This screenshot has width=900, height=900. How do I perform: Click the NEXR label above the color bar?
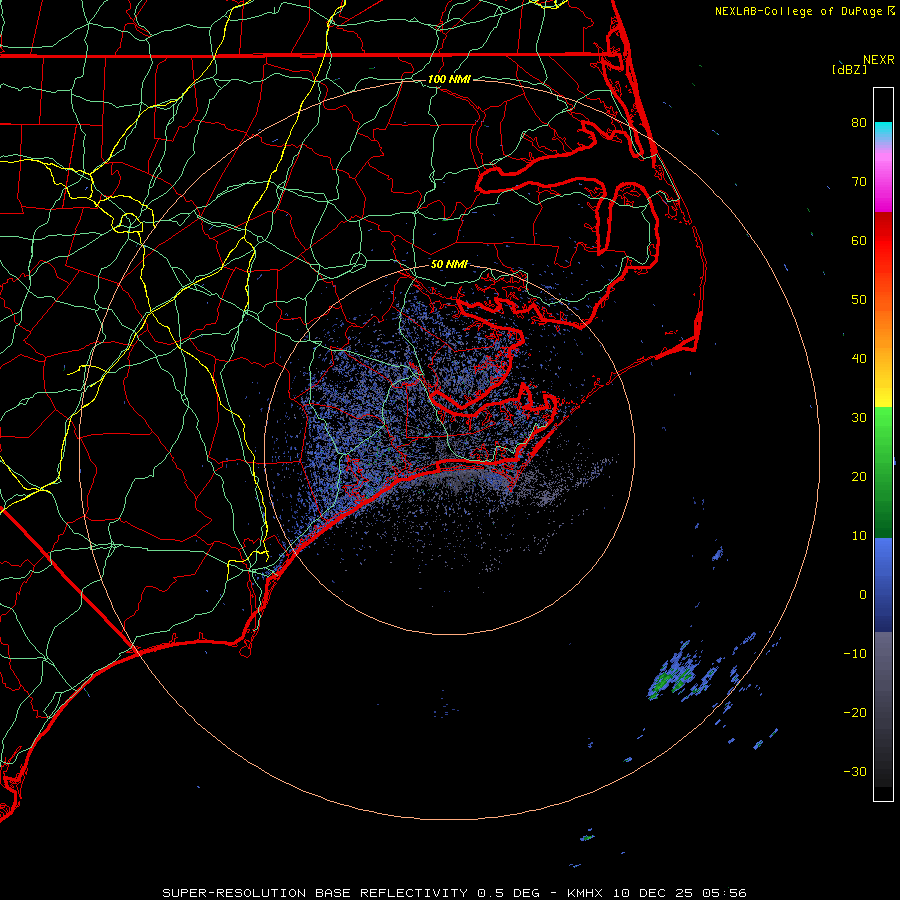(879, 60)
